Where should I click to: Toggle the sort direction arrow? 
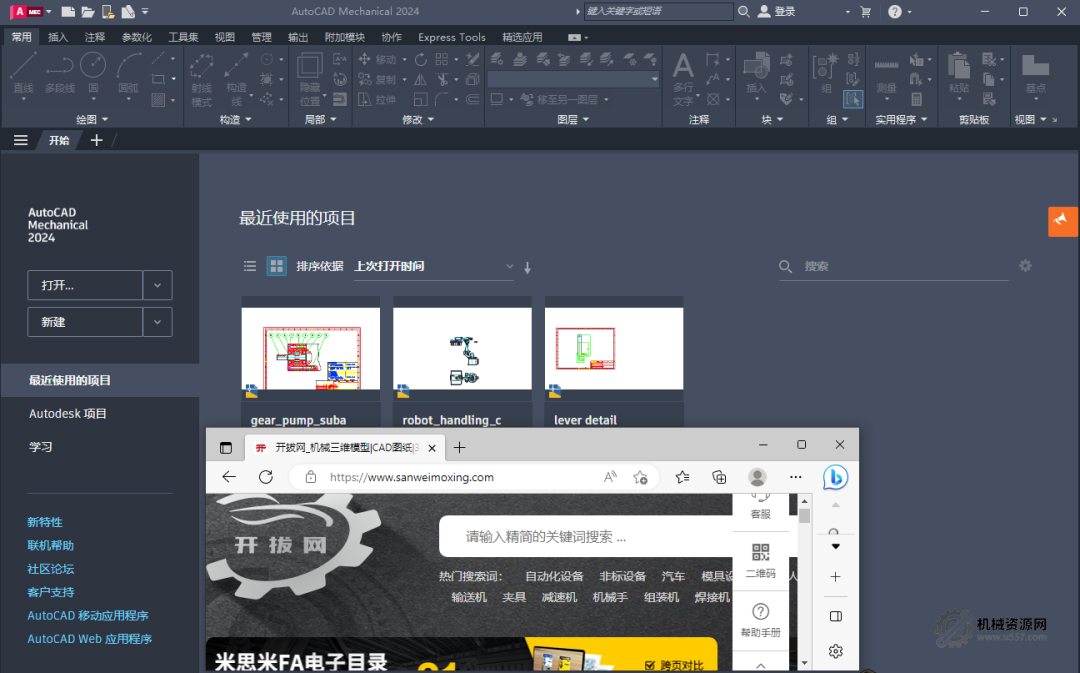pyautogui.click(x=527, y=267)
